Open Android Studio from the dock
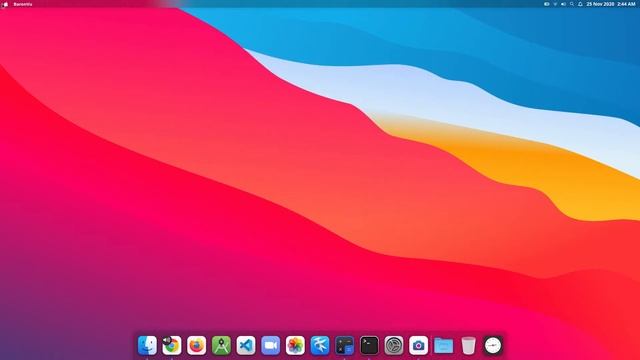 pos(221,346)
